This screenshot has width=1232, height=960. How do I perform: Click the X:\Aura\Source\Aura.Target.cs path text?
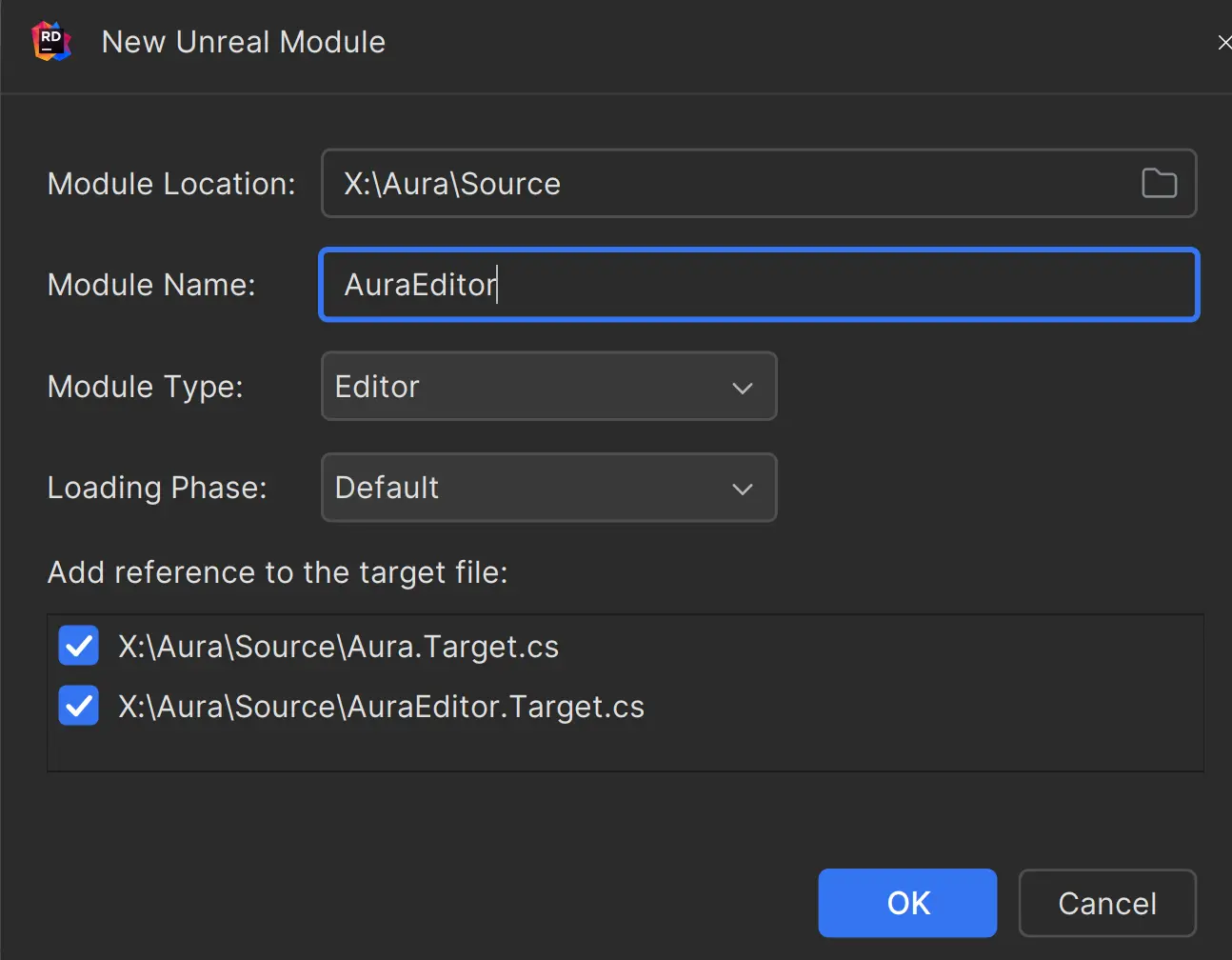(x=338, y=647)
